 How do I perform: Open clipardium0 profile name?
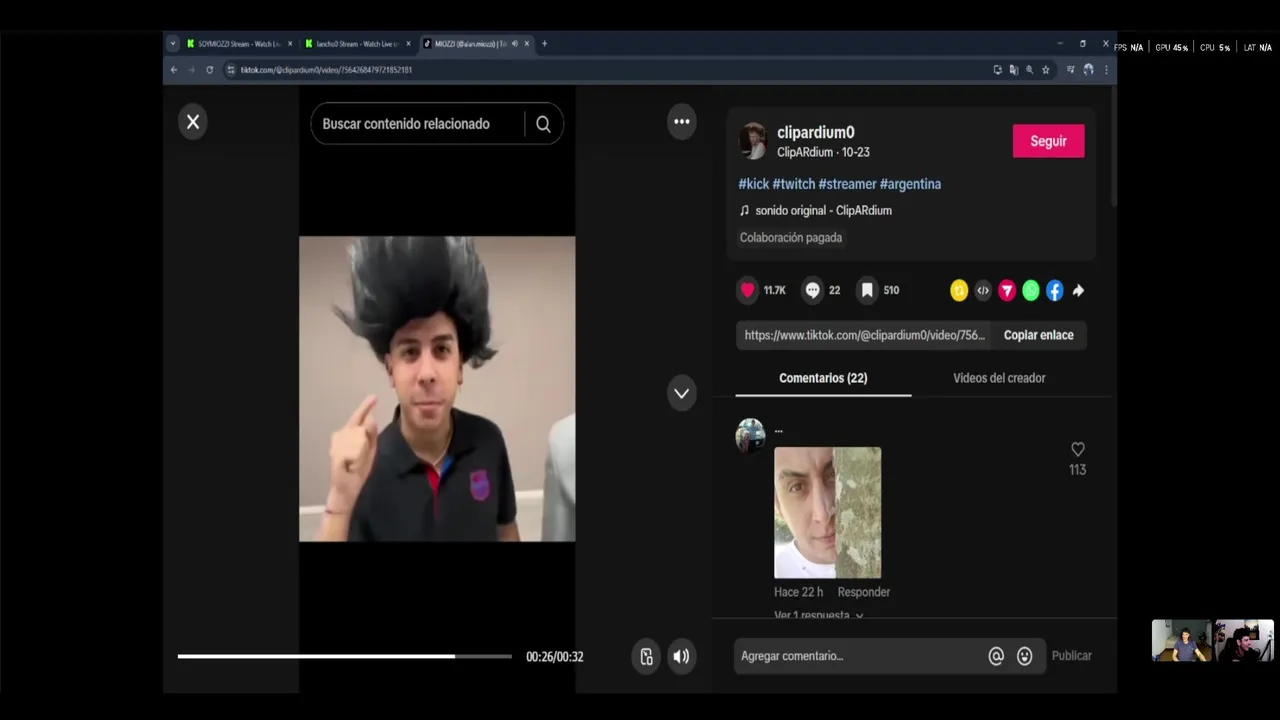[816, 132]
